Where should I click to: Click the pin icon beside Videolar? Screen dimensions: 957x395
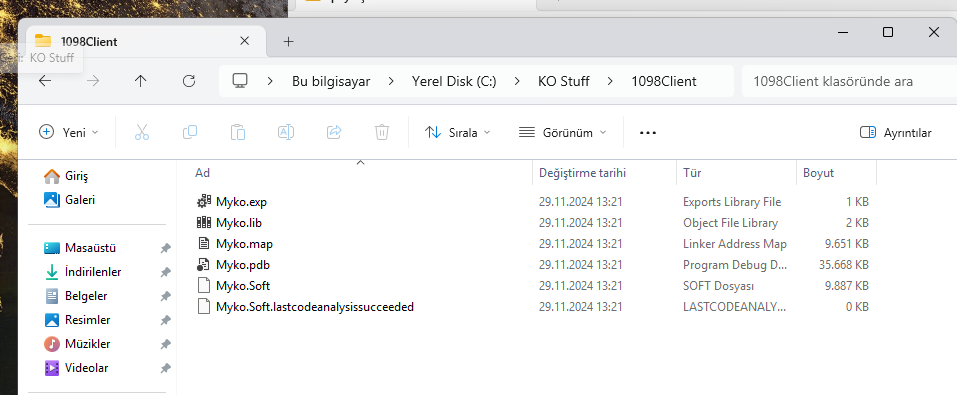(165, 368)
